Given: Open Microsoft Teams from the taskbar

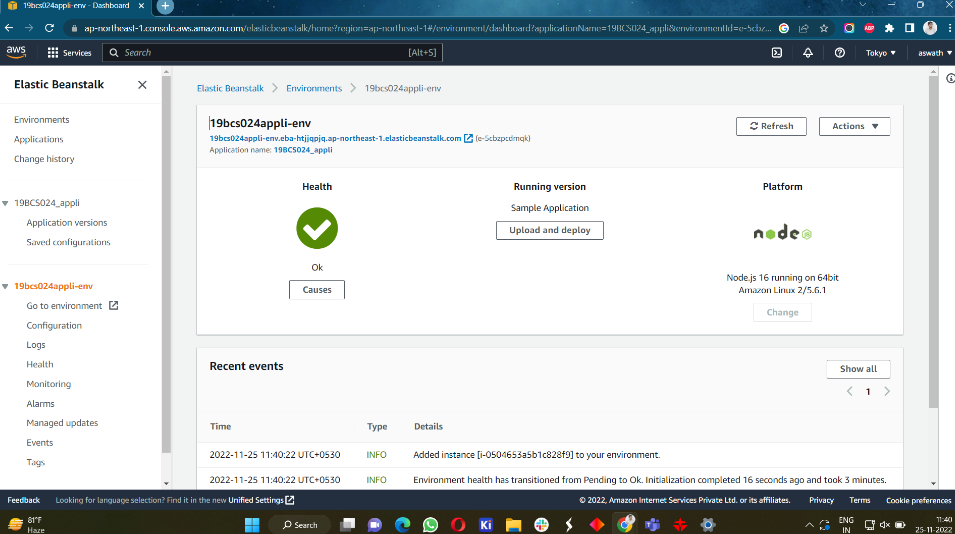Looking at the screenshot, I should click(652, 524).
